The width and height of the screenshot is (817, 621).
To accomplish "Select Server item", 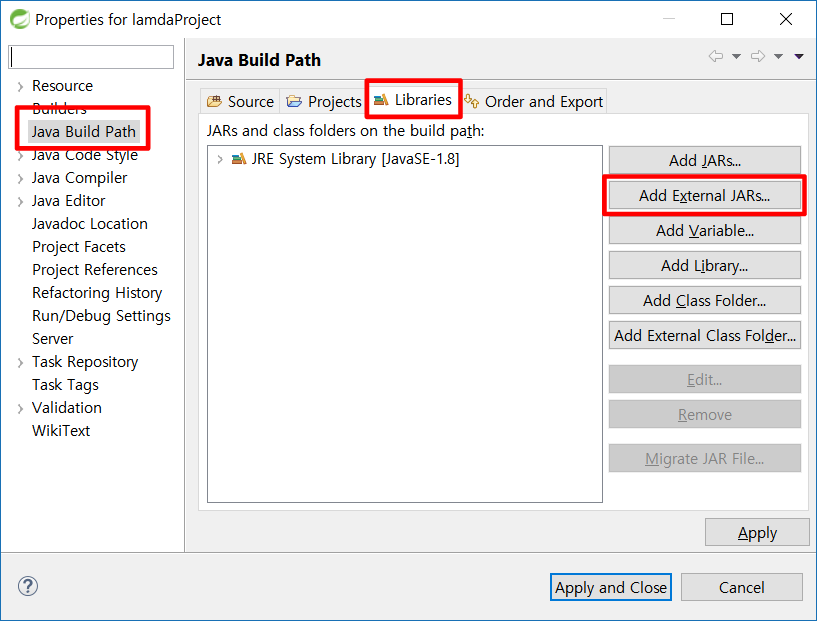I will [x=53, y=339].
